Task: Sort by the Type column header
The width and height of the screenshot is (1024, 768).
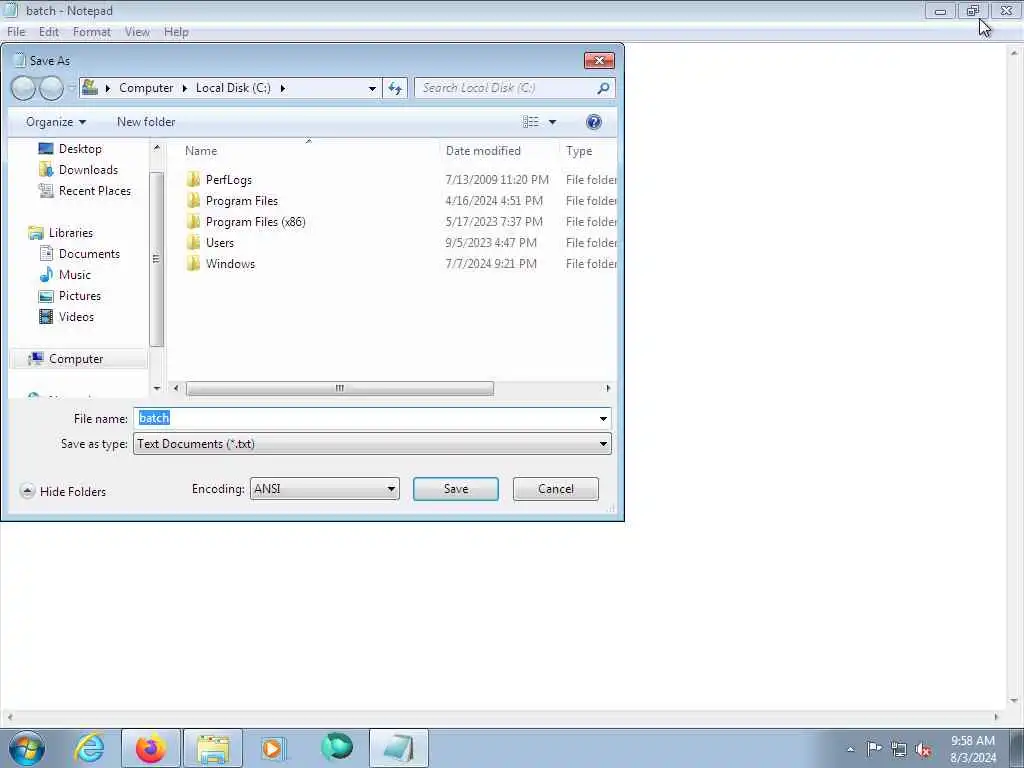Action: [588, 151]
